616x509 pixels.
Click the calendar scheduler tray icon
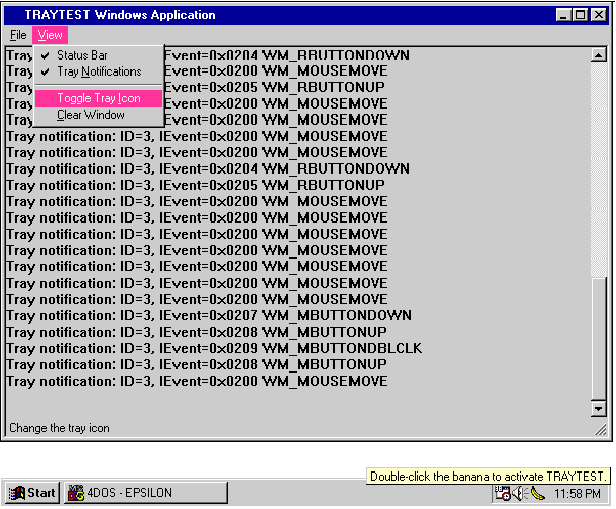[502, 493]
